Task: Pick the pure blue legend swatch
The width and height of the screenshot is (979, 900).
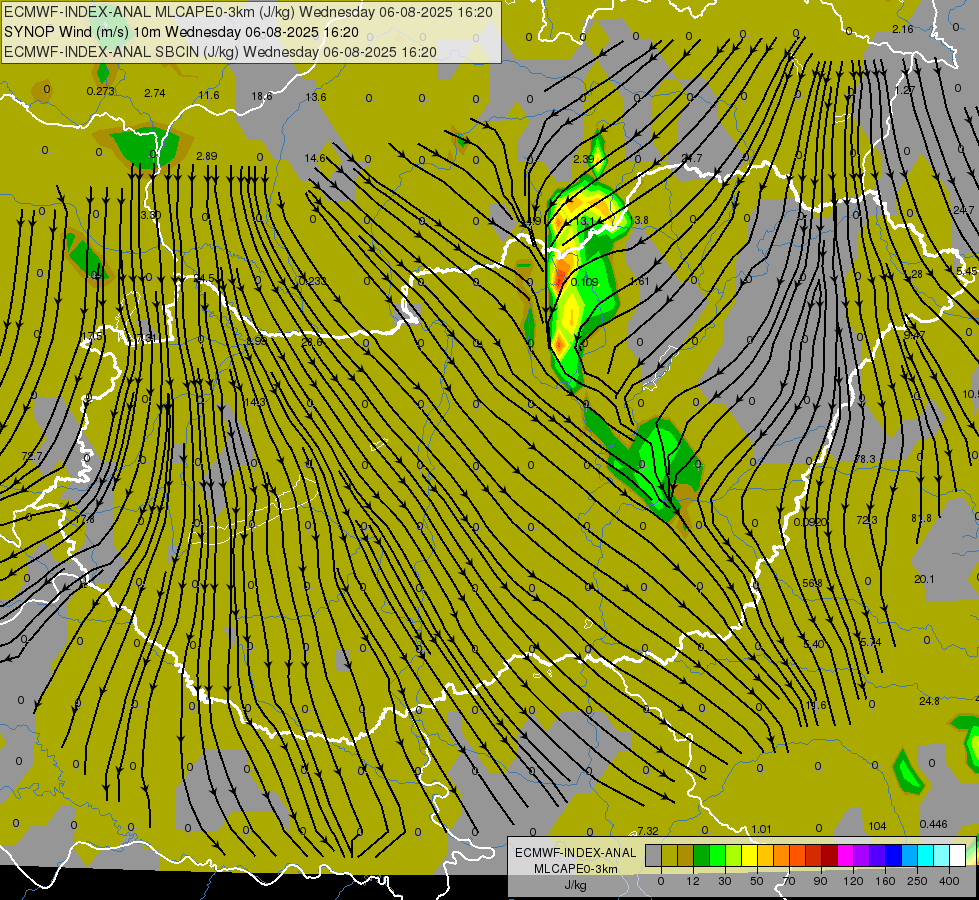Action: pyautogui.click(x=894, y=855)
